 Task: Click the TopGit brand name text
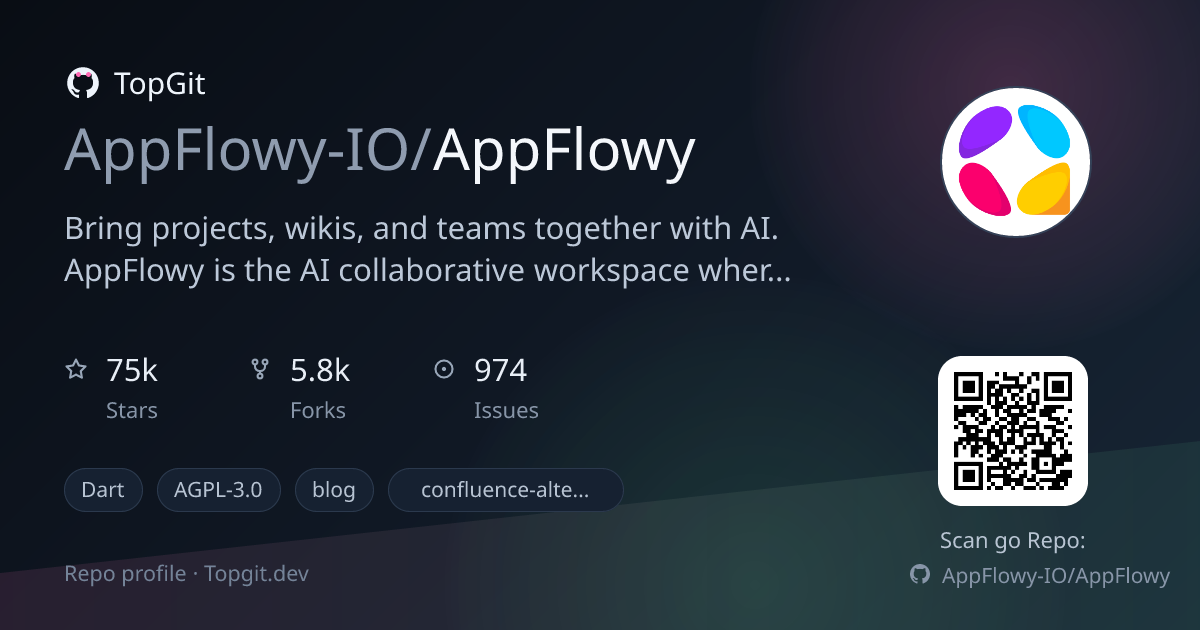point(160,84)
